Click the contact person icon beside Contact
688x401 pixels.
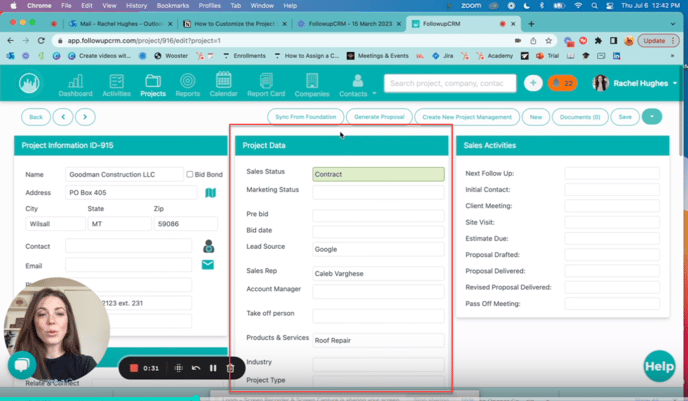coord(209,246)
